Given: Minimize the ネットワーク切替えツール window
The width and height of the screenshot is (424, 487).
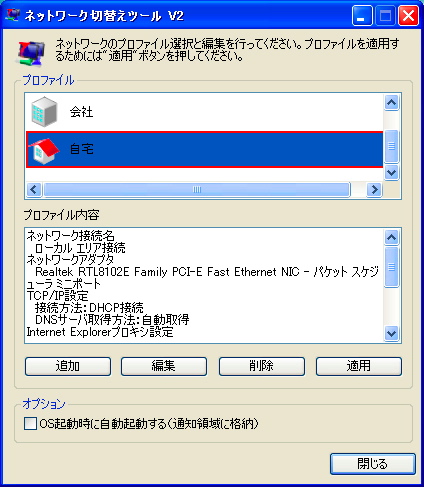Looking at the screenshot, I should [362, 16].
